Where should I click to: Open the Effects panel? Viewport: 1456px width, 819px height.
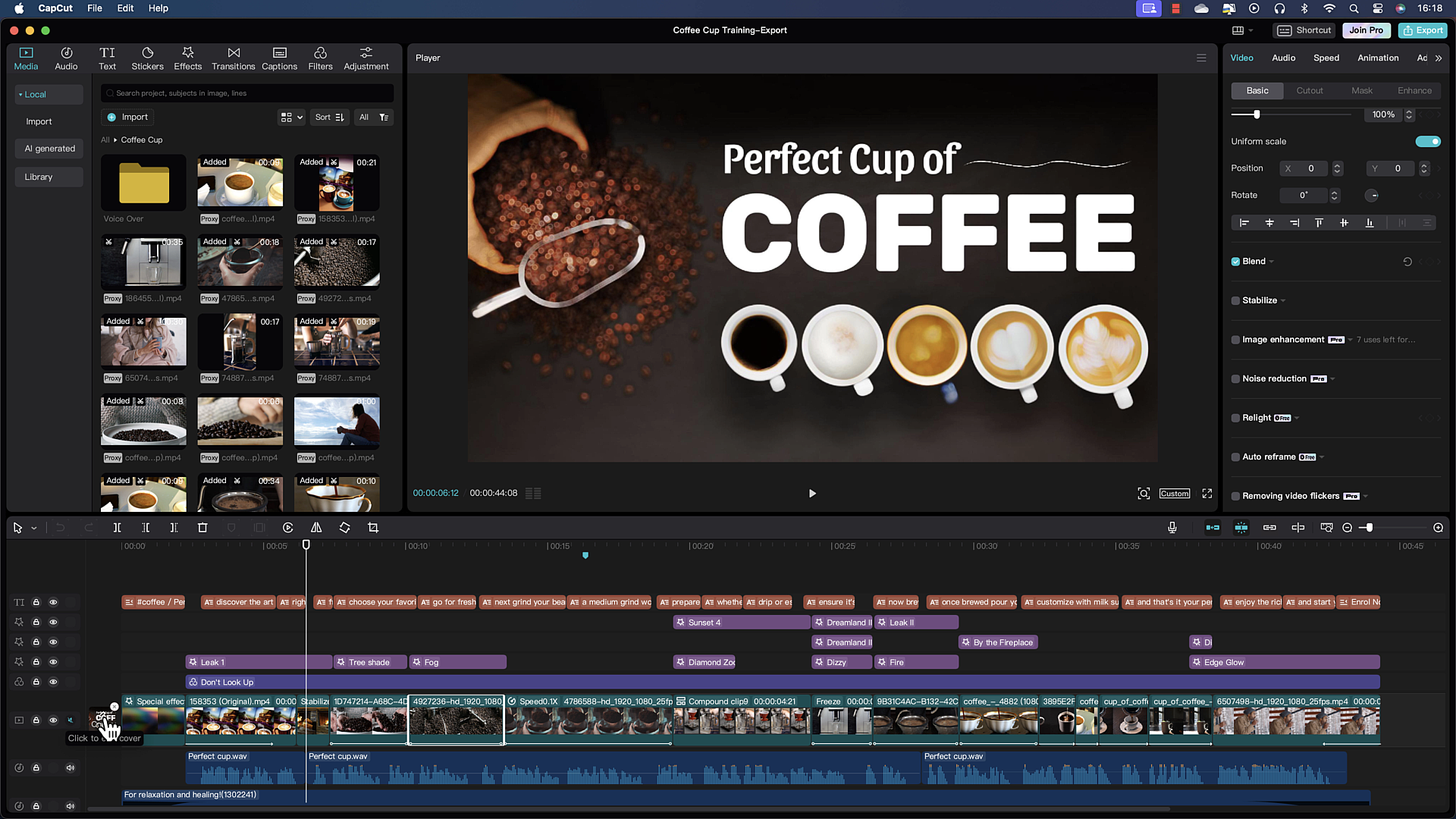point(187,58)
